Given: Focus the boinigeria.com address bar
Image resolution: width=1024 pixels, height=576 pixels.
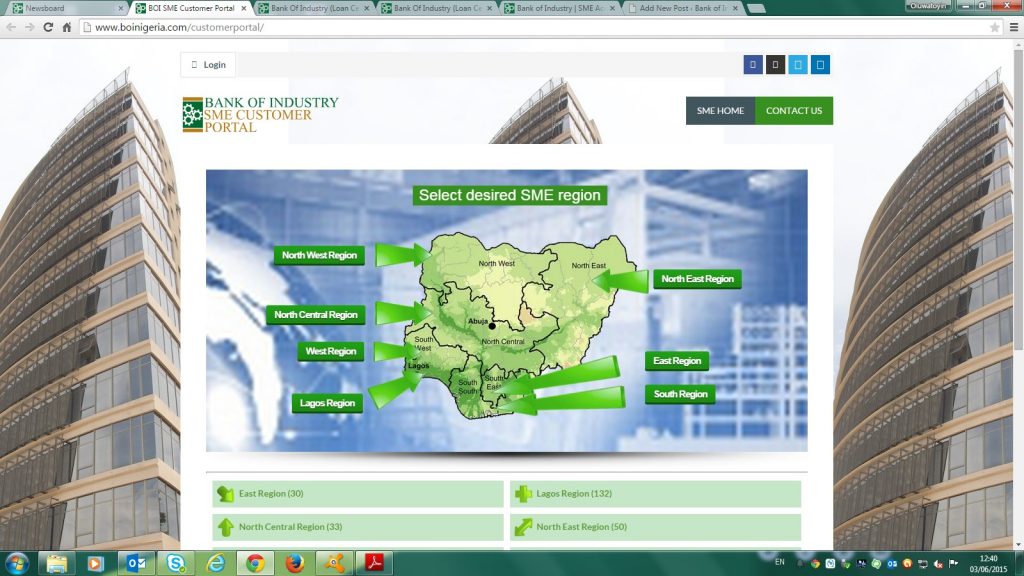Looking at the screenshot, I should (536, 27).
